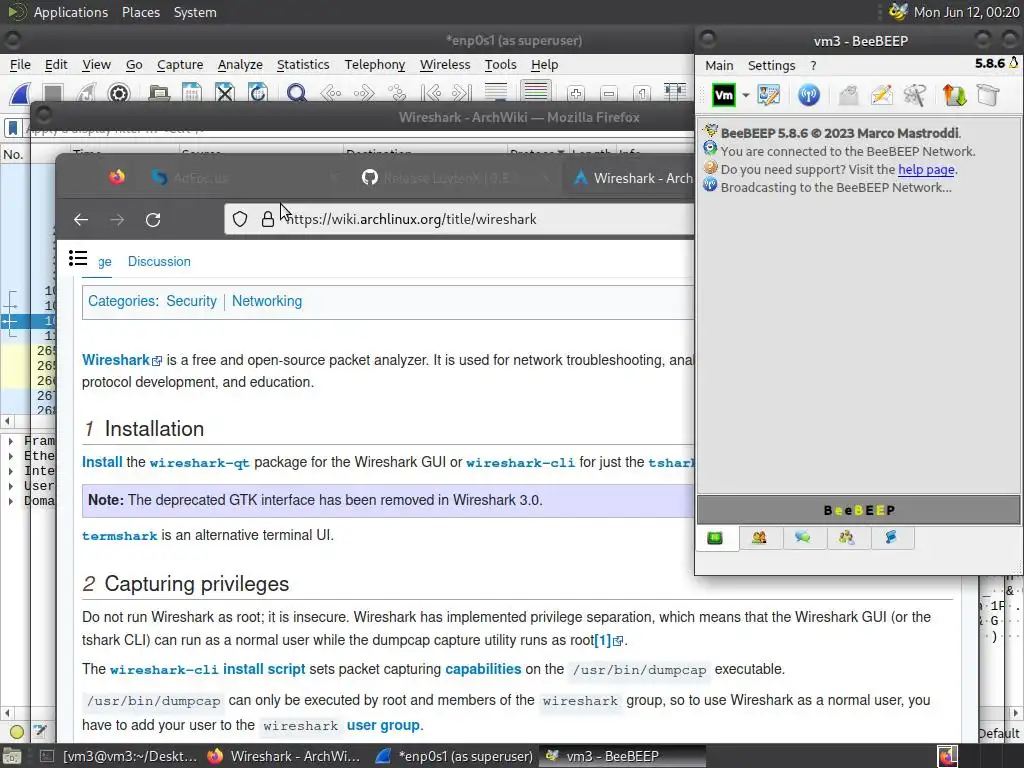Open Wireshark Telephony menu
Viewport: 1024px width, 768px height.
pos(375,65)
